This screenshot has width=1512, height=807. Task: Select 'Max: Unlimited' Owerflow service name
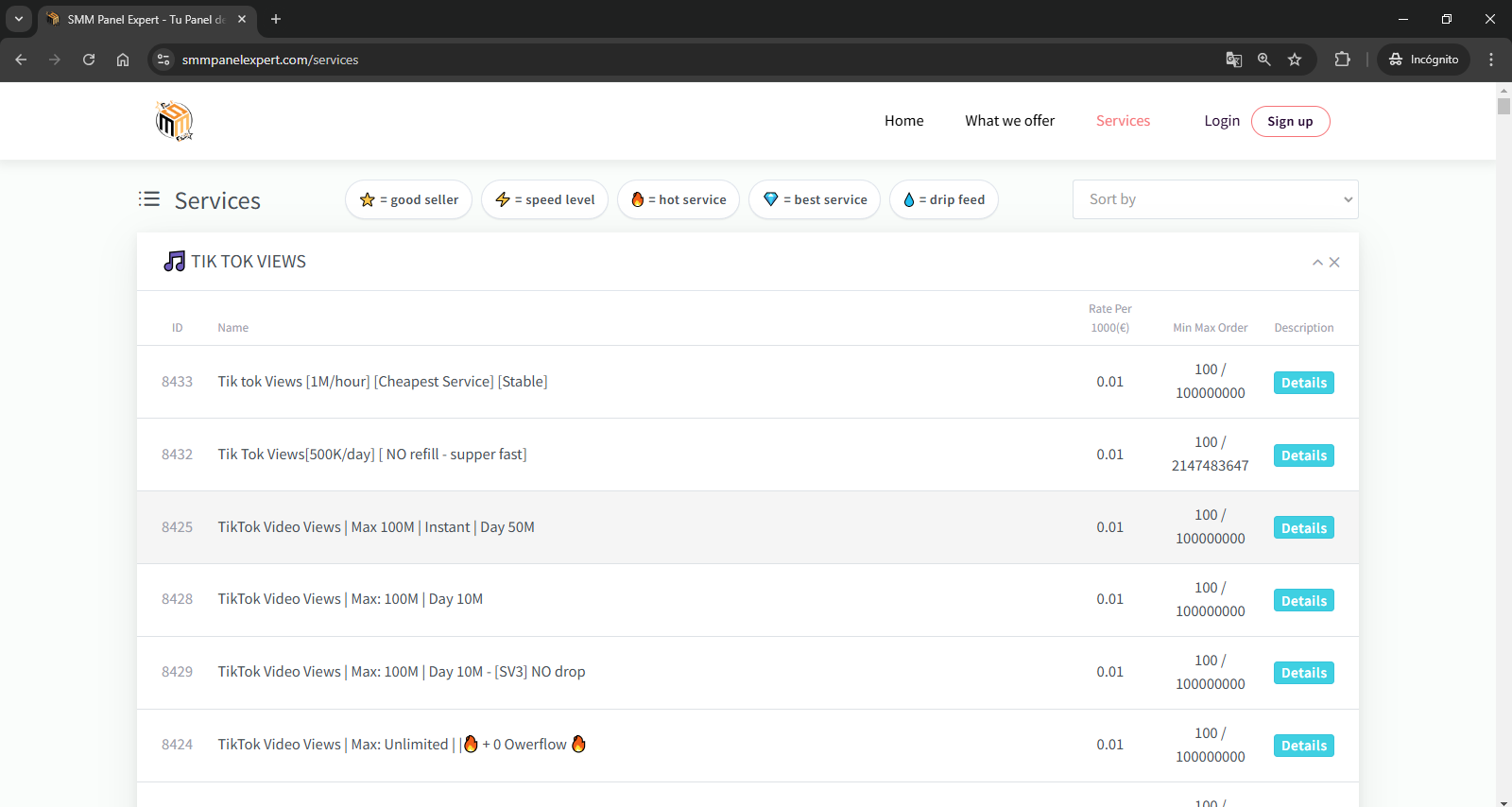(402, 745)
